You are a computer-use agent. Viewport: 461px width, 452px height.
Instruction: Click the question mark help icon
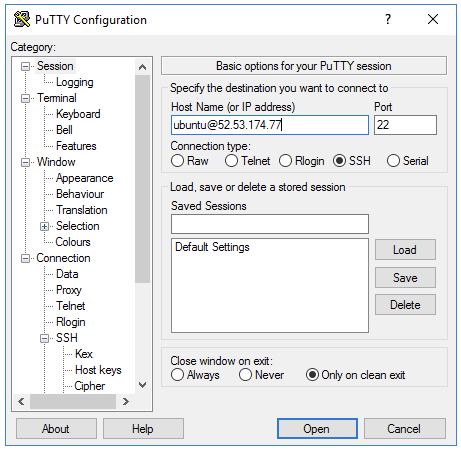[388, 19]
